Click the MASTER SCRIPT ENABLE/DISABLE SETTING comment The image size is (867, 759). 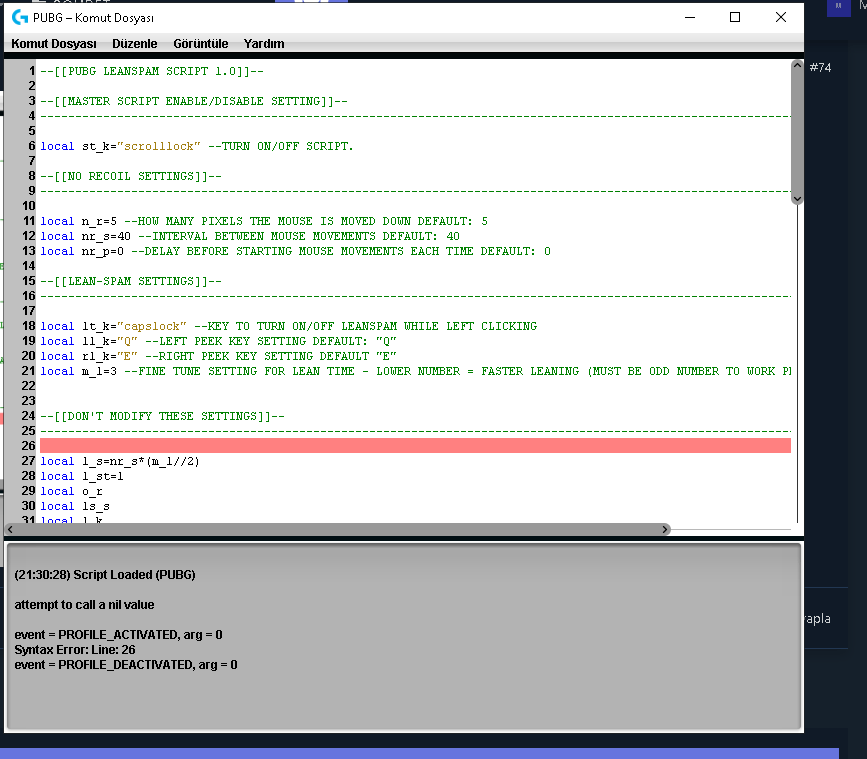194,101
